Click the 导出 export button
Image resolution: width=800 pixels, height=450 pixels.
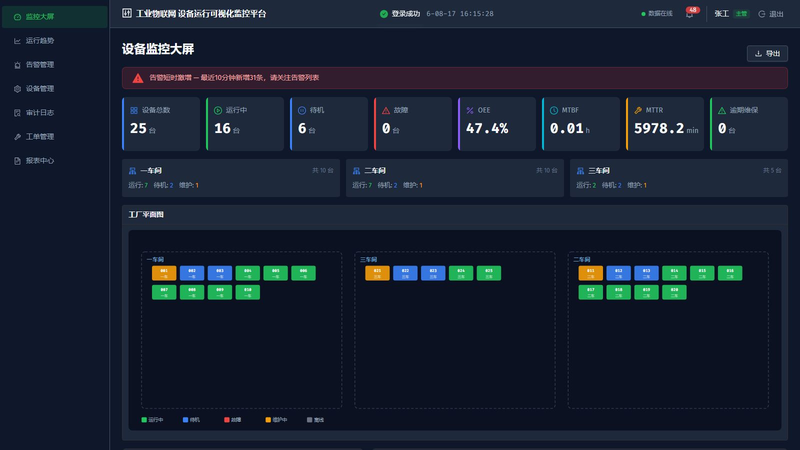point(767,54)
